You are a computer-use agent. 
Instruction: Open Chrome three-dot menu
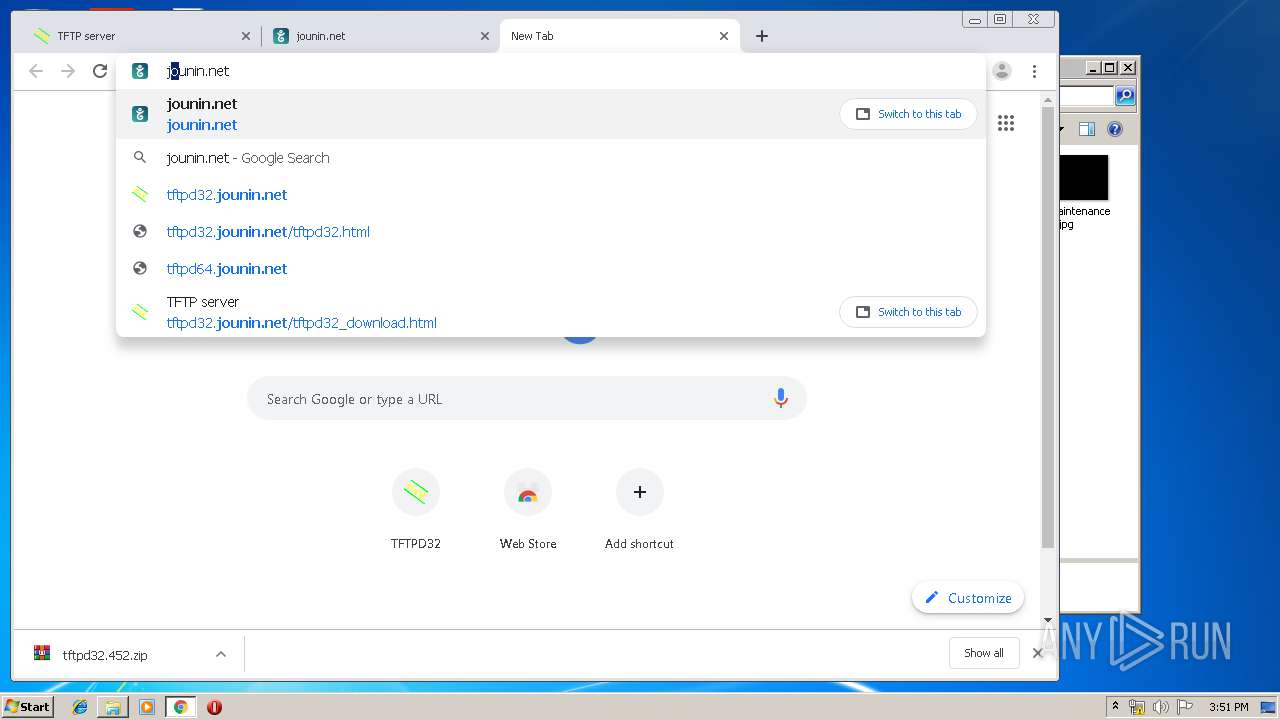[1034, 71]
